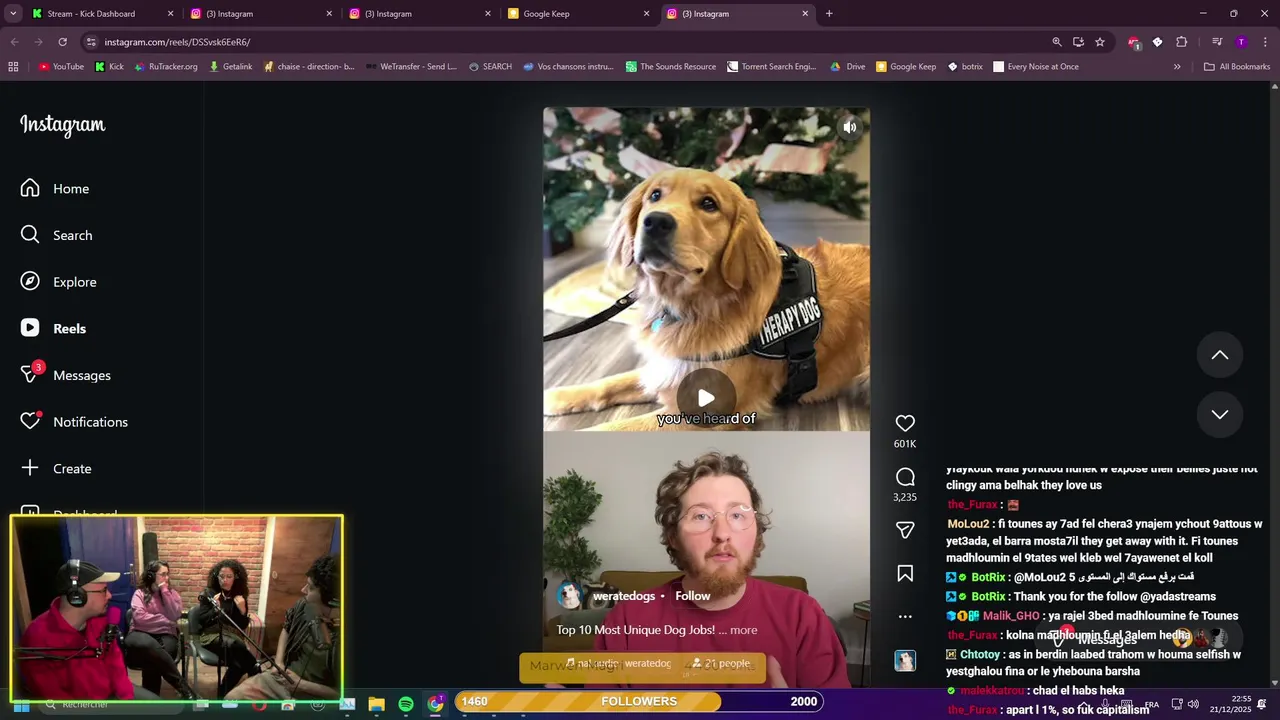Screen dimensions: 1280x720
Task: Reload the page with the refresh icon
Action: (62, 42)
